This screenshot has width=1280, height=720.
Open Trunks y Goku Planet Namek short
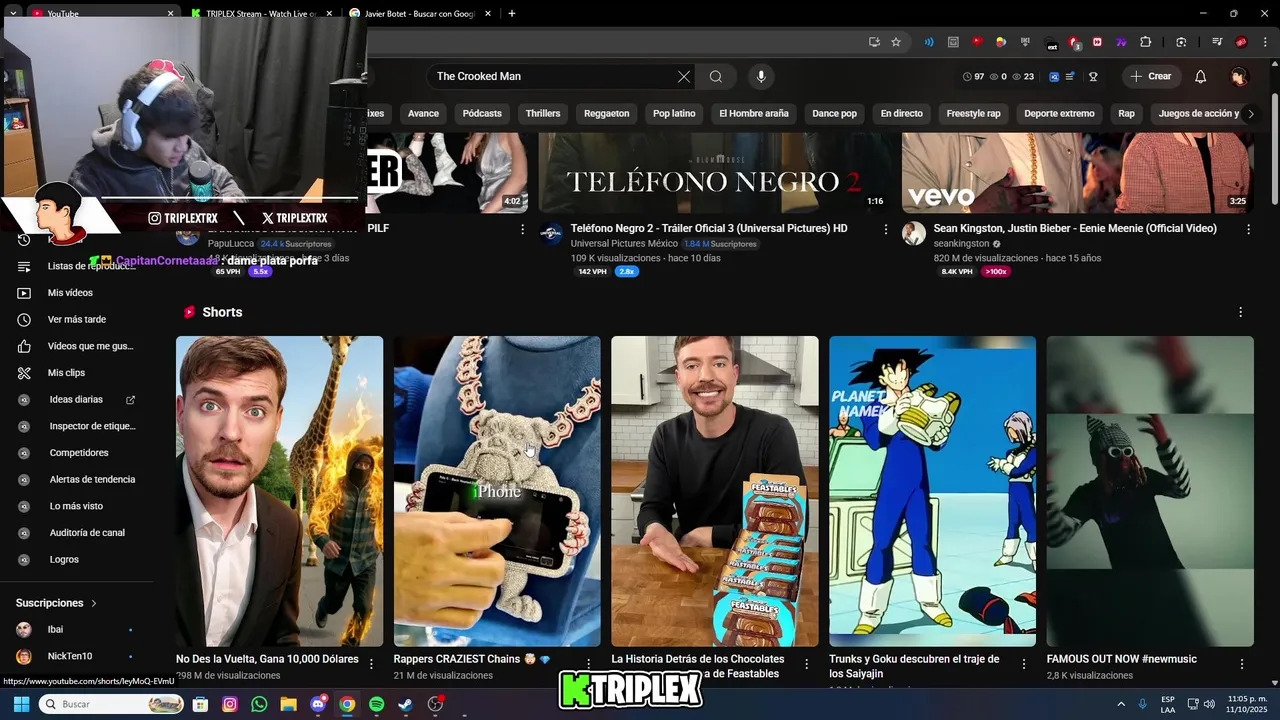click(932, 491)
